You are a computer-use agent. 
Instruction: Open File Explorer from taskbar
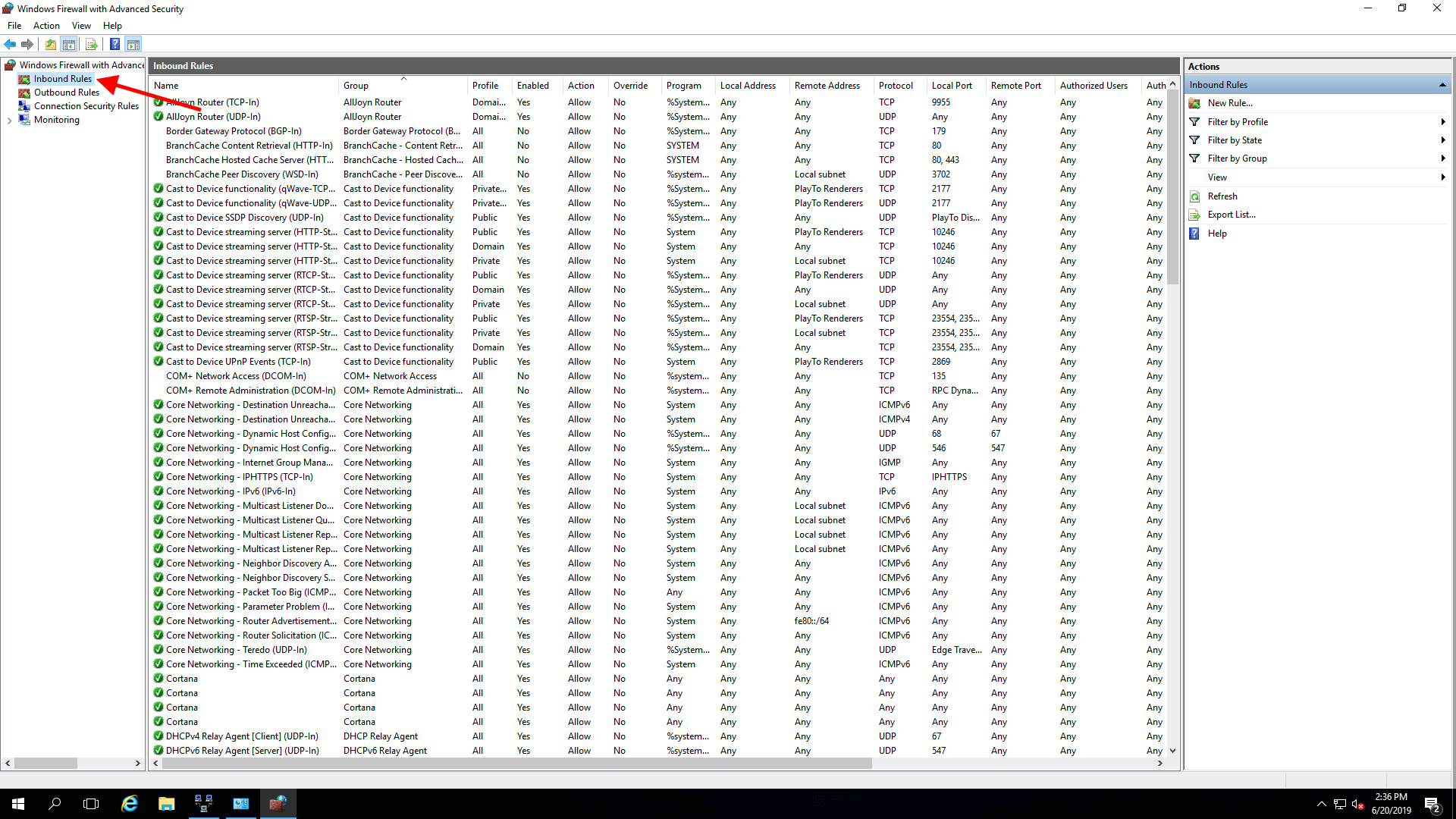click(x=166, y=804)
